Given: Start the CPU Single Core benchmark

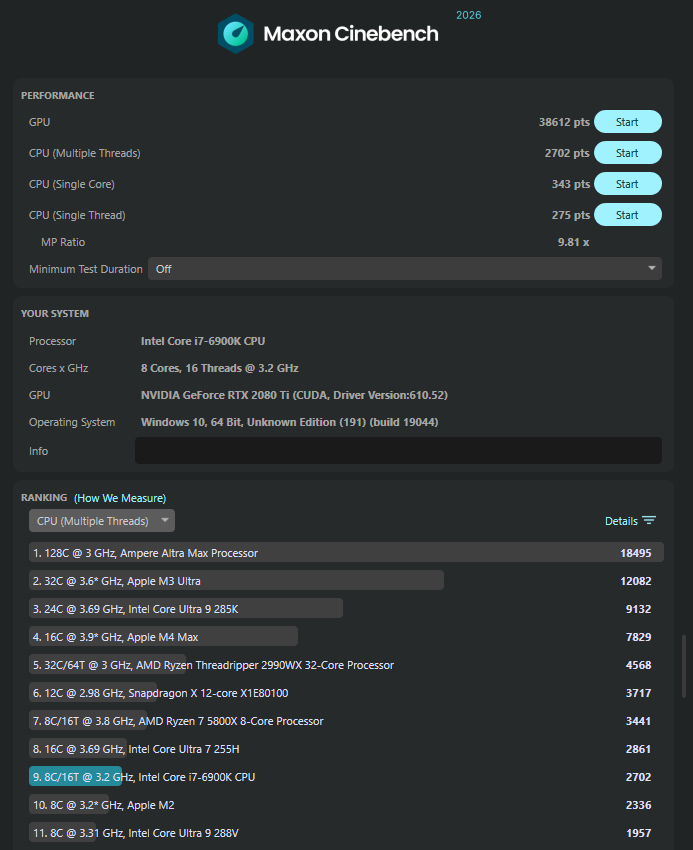Looking at the screenshot, I should point(627,184).
